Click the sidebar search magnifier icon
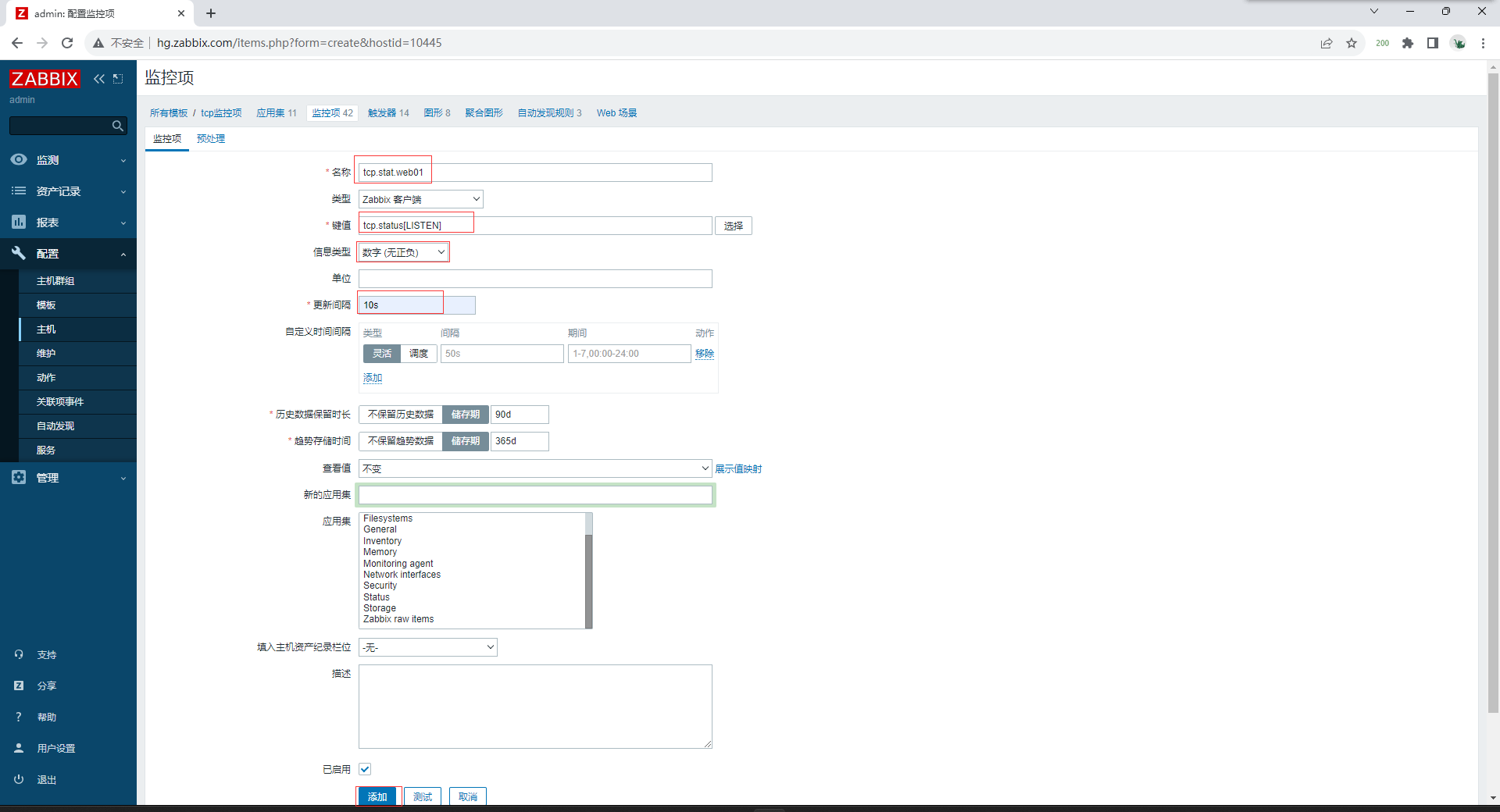 118,126
